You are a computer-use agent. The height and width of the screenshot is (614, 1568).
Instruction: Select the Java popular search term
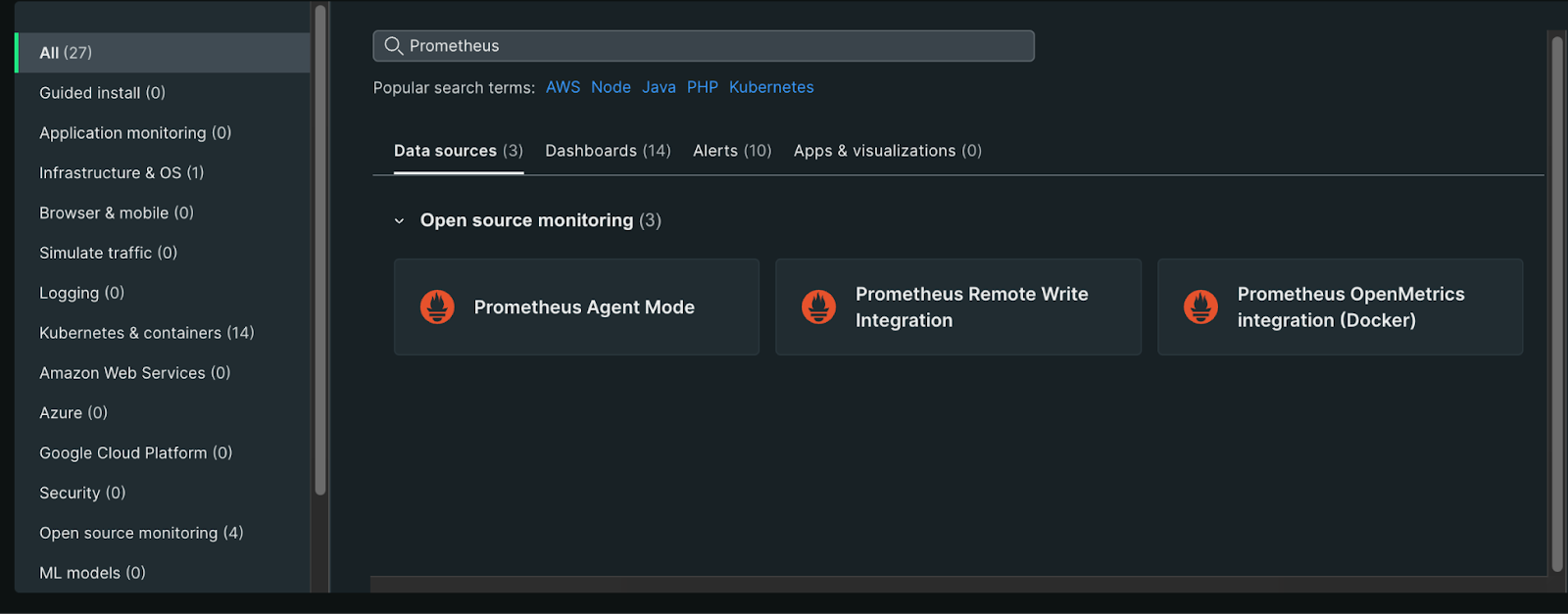pos(659,87)
